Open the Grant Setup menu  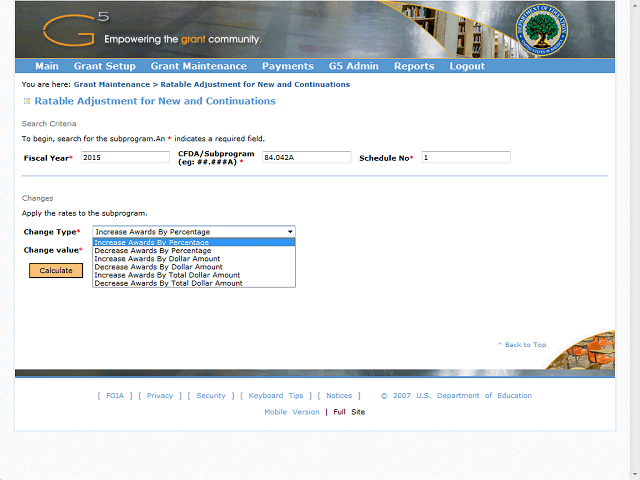tap(104, 66)
